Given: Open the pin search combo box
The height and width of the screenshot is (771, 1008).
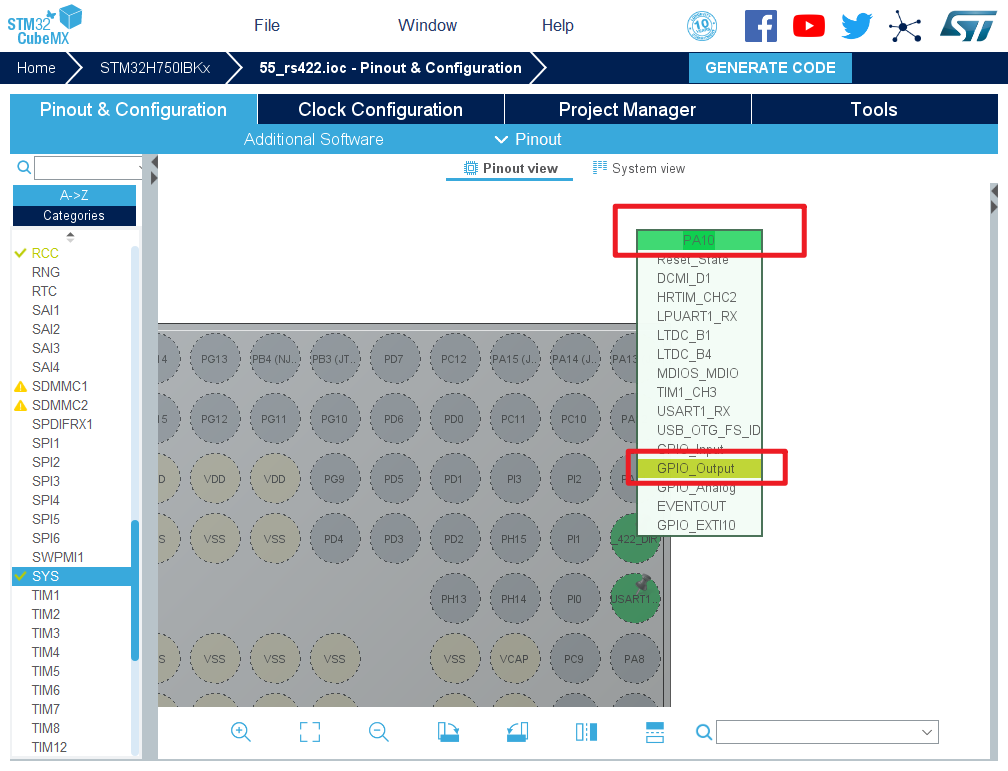Looking at the screenshot, I should tap(827, 733).
